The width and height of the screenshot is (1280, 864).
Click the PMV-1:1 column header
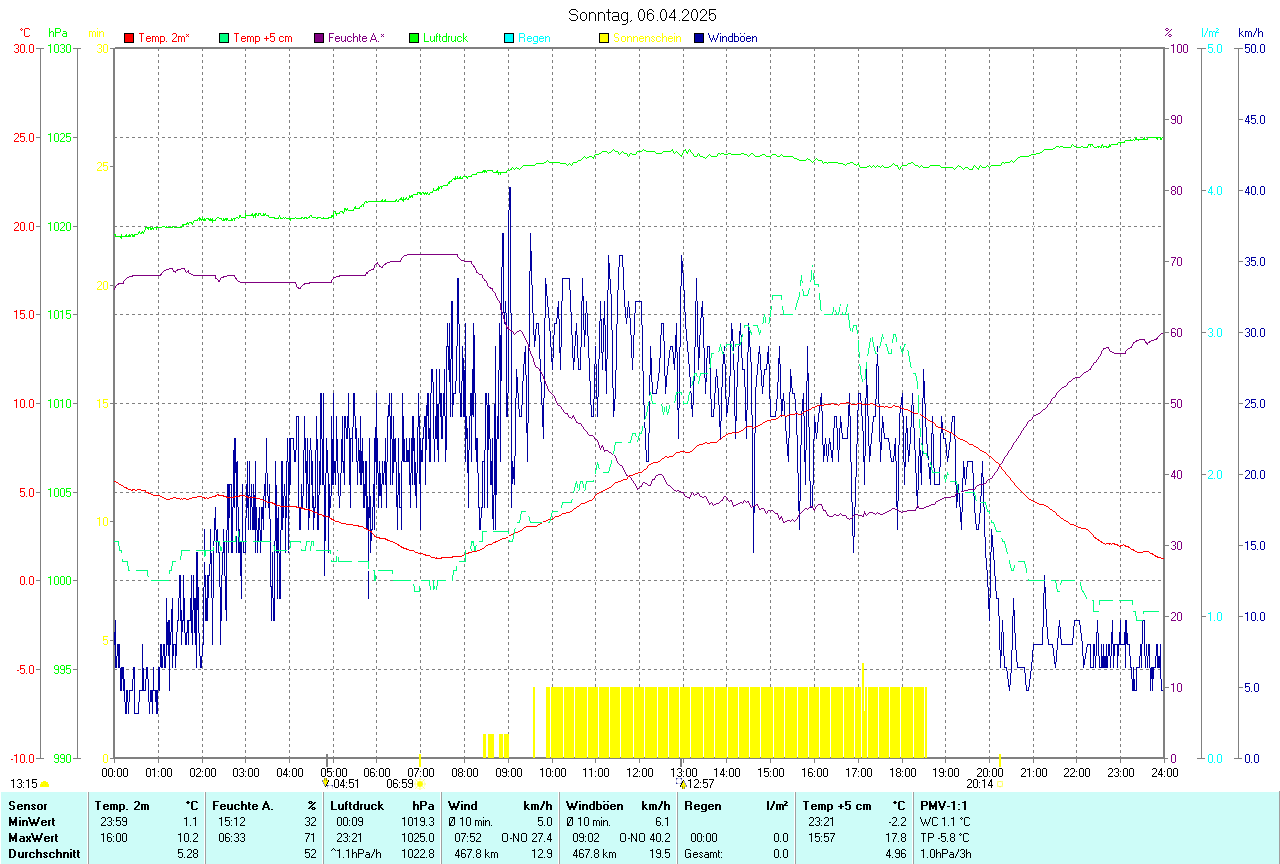946,805
